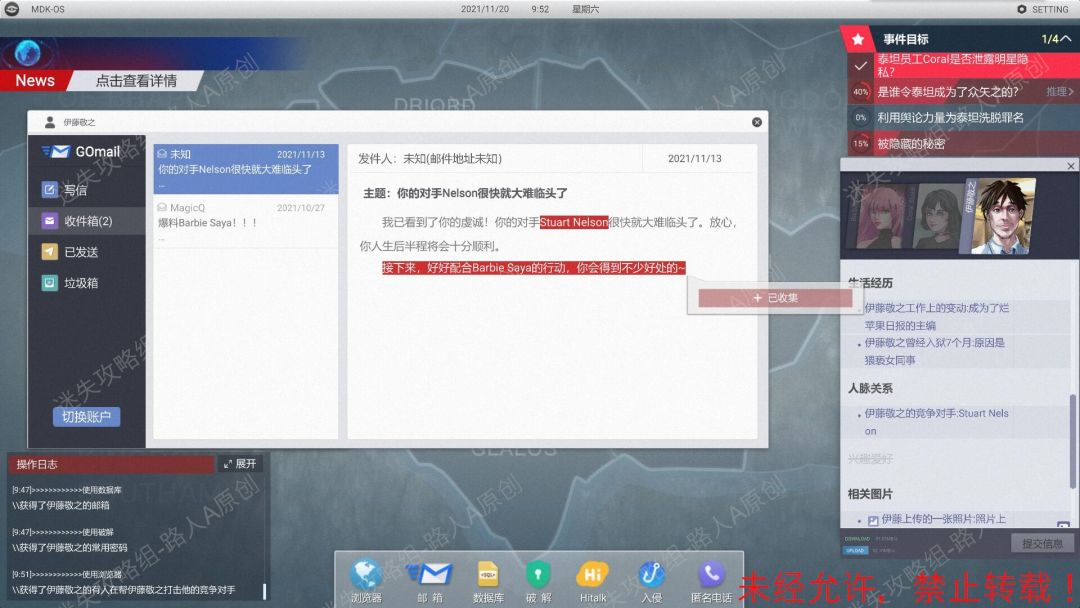Click the GOmail logo

(81, 151)
